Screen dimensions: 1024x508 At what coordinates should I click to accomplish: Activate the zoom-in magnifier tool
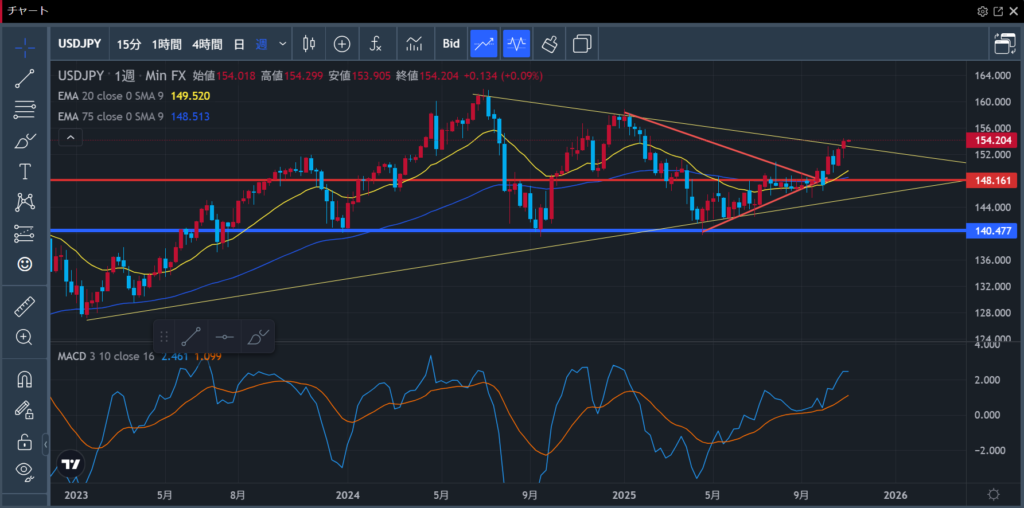(x=26, y=338)
